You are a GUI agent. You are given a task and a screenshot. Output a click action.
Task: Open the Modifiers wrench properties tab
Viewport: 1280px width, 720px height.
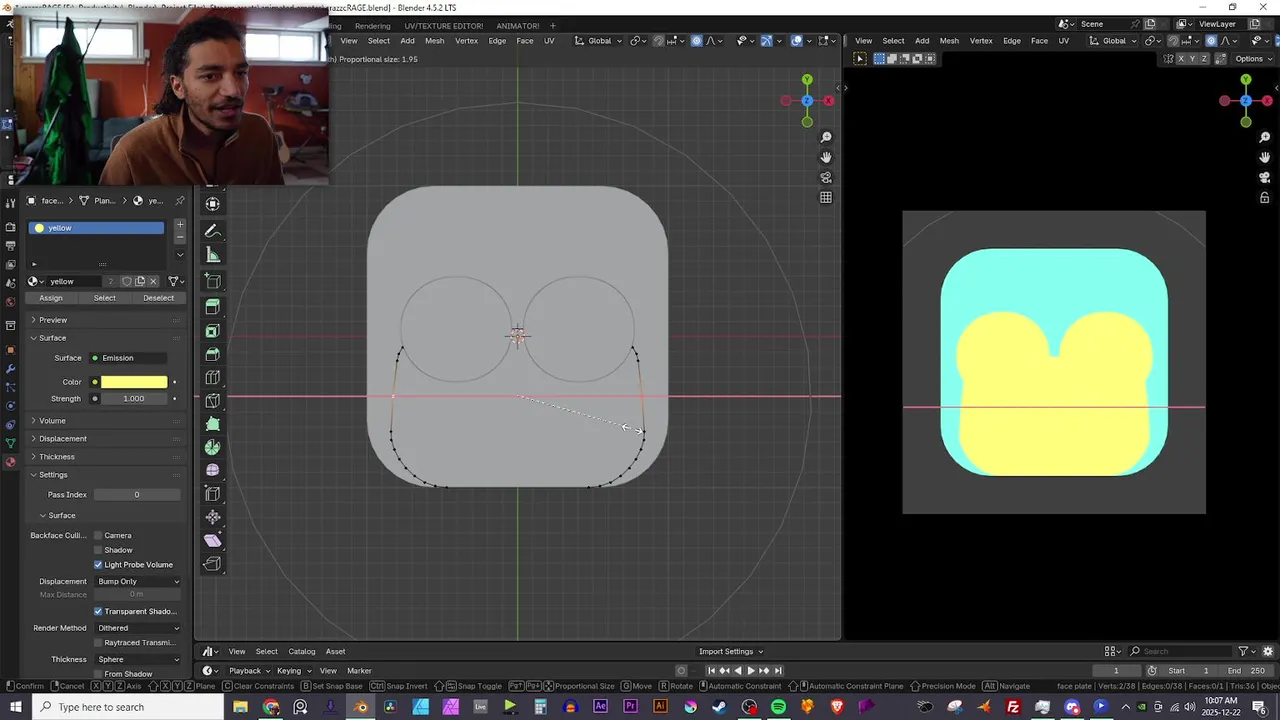click(x=10, y=368)
